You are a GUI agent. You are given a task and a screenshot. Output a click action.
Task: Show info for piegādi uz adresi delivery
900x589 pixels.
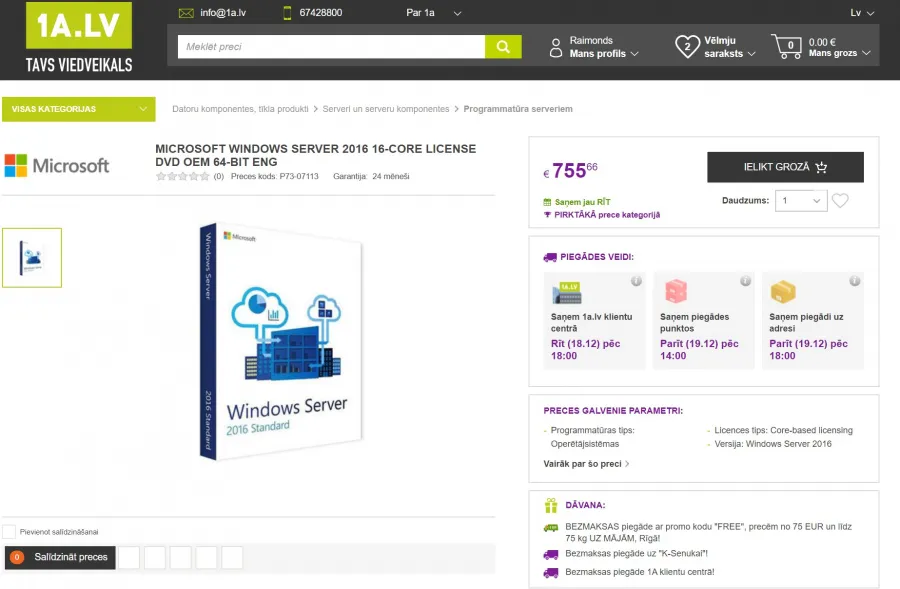[x=855, y=281]
